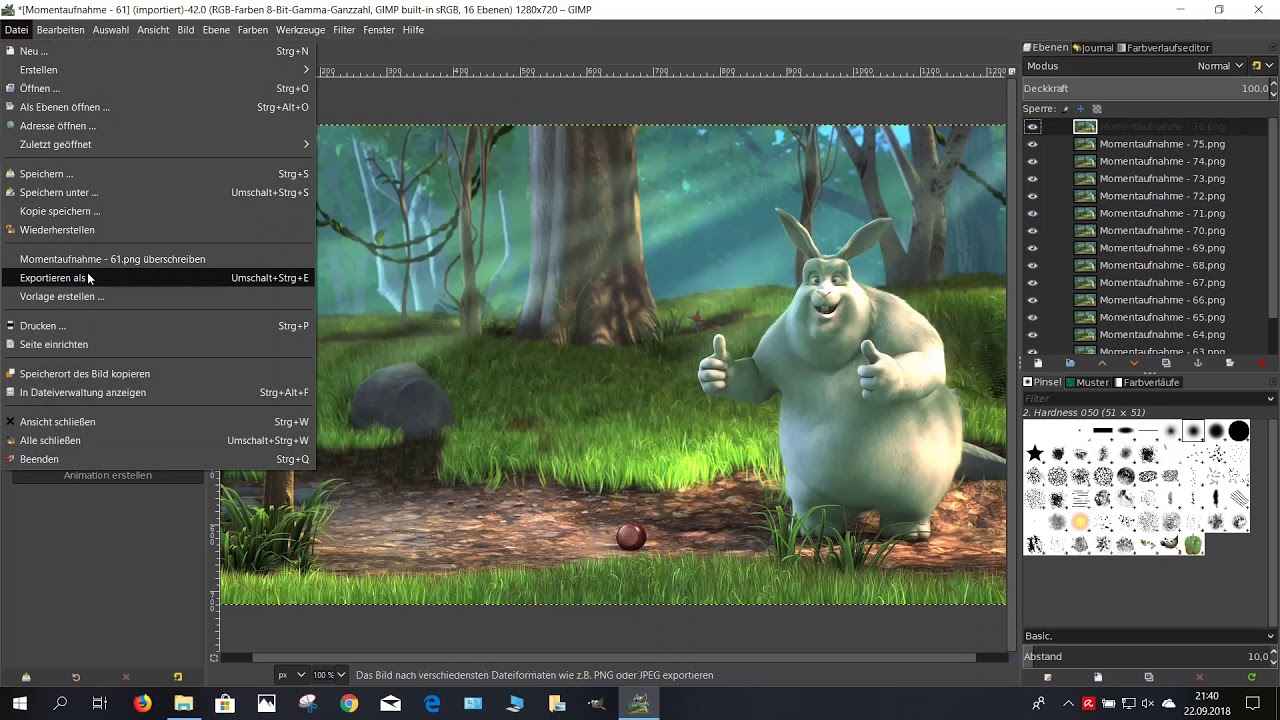Image resolution: width=1280 pixels, height=720 pixels.
Task: Open the layer mode group switcher dropdown
Action: click(1263, 66)
